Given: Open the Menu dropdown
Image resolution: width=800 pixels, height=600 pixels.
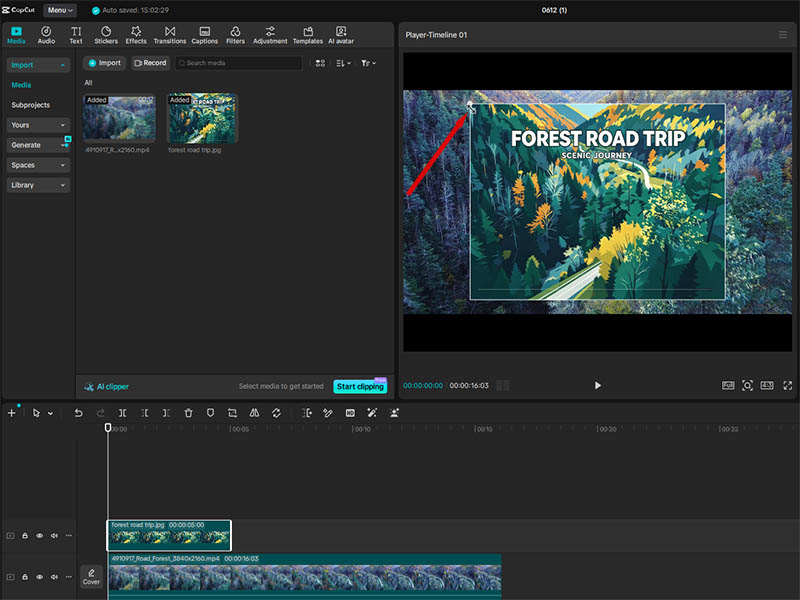Looking at the screenshot, I should coord(60,10).
